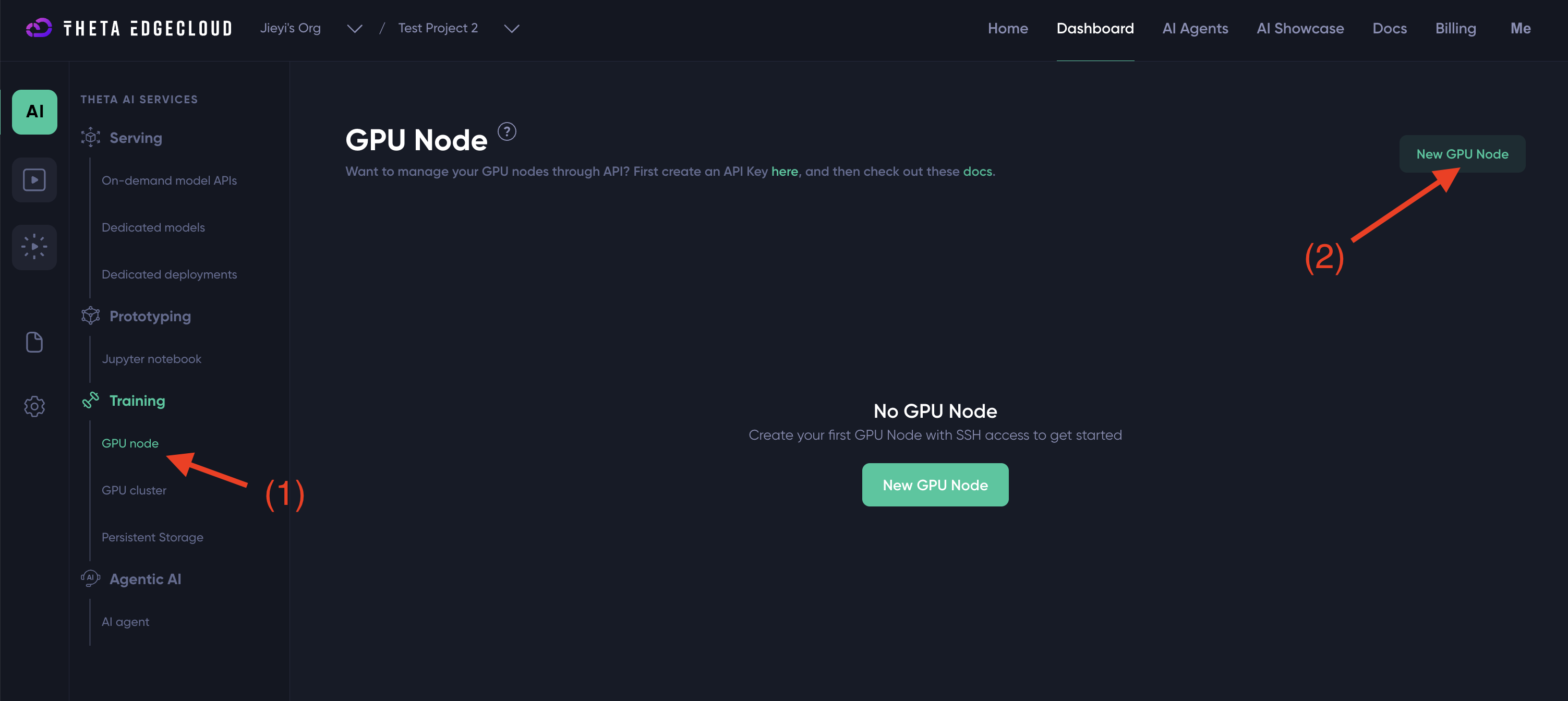Viewport: 1568px width, 701px height.
Task: Select GPU cluster in Training menu
Action: point(134,490)
